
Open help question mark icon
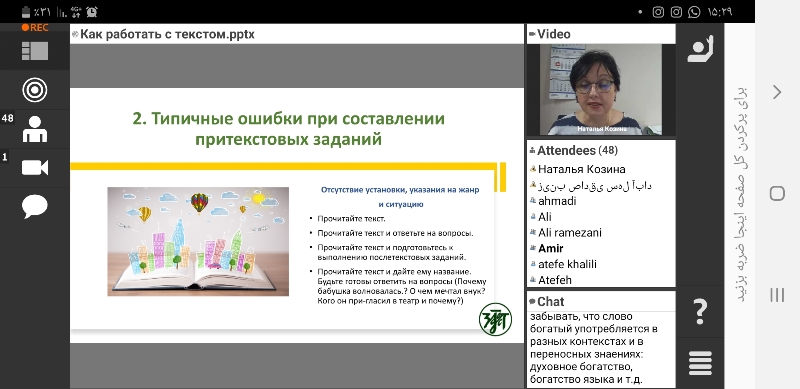pos(700,311)
